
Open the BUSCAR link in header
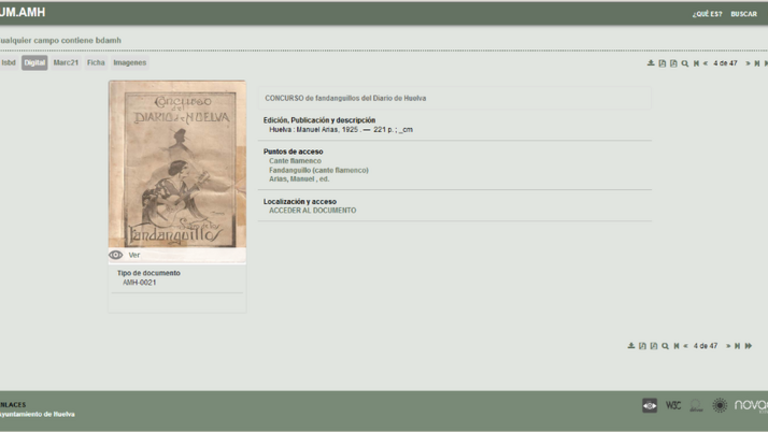click(x=743, y=14)
